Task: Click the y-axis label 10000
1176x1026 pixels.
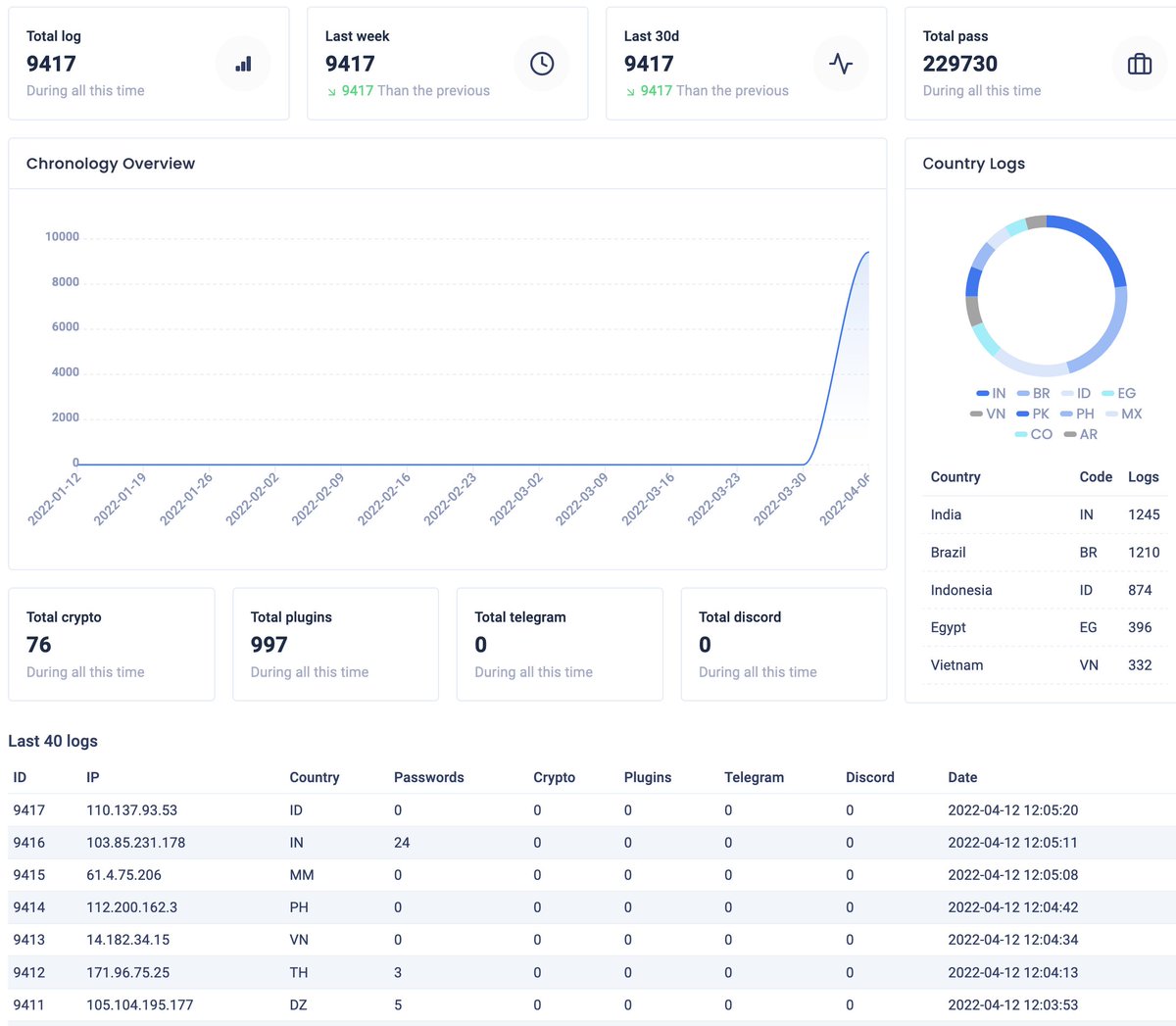Action: (63, 237)
